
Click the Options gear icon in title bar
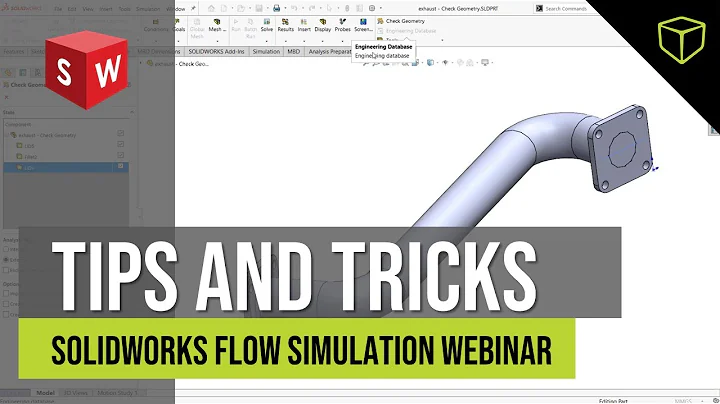point(372,8)
